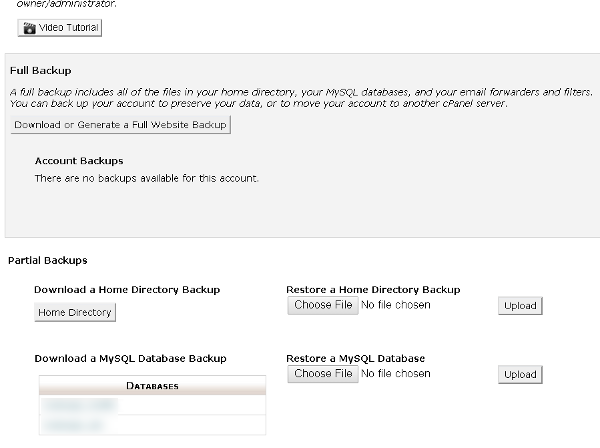Viewport: 600px width, 448px height.
Task: Choose File for MySQL Database restore
Action: (322, 373)
